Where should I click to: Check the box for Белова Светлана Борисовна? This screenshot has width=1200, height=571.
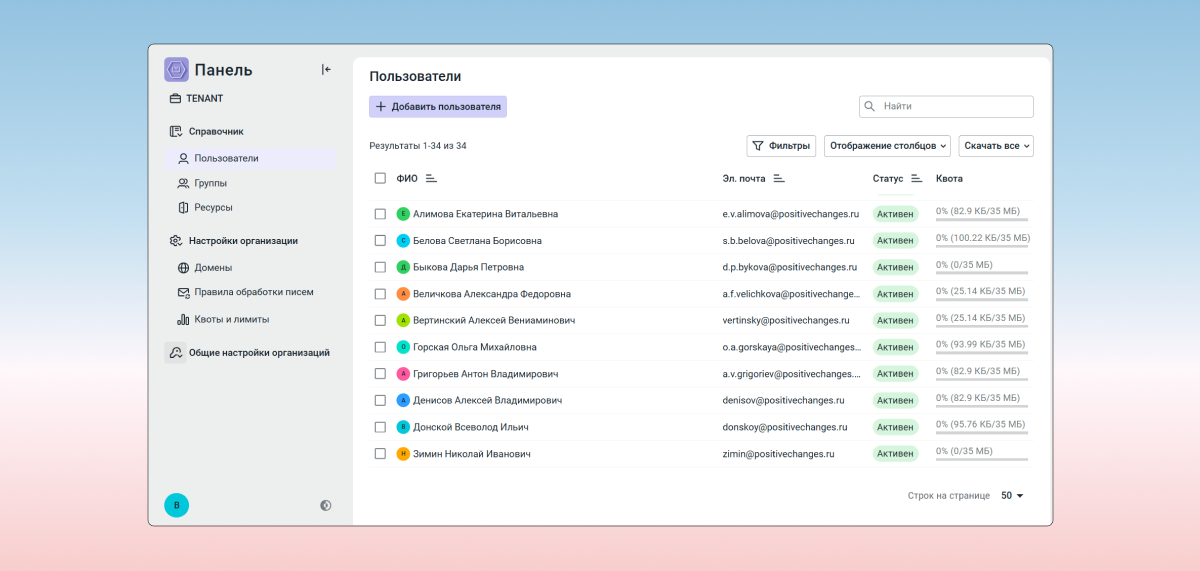click(x=380, y=241)
